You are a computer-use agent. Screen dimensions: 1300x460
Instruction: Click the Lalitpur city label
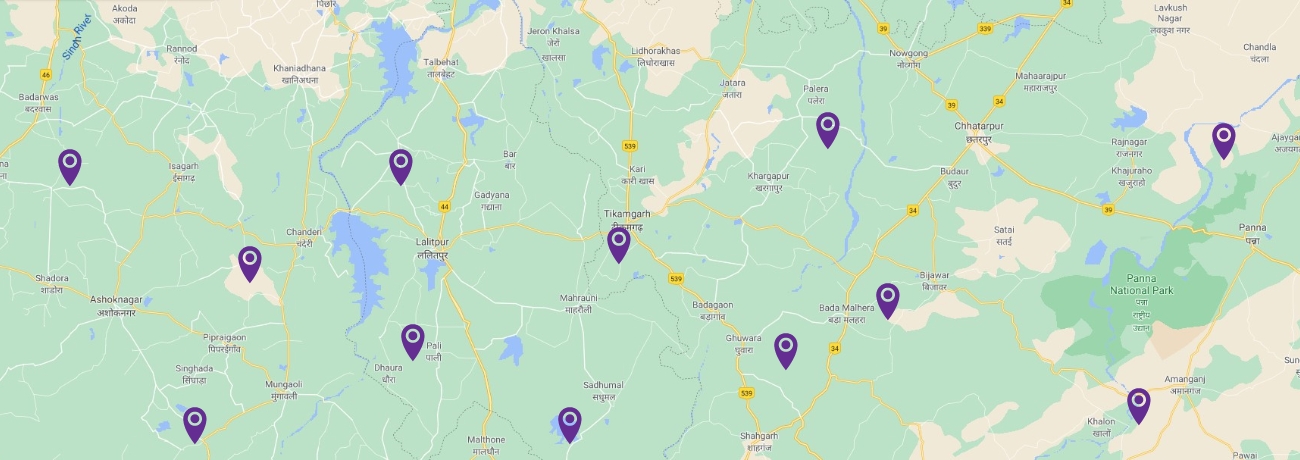[436, 248]
